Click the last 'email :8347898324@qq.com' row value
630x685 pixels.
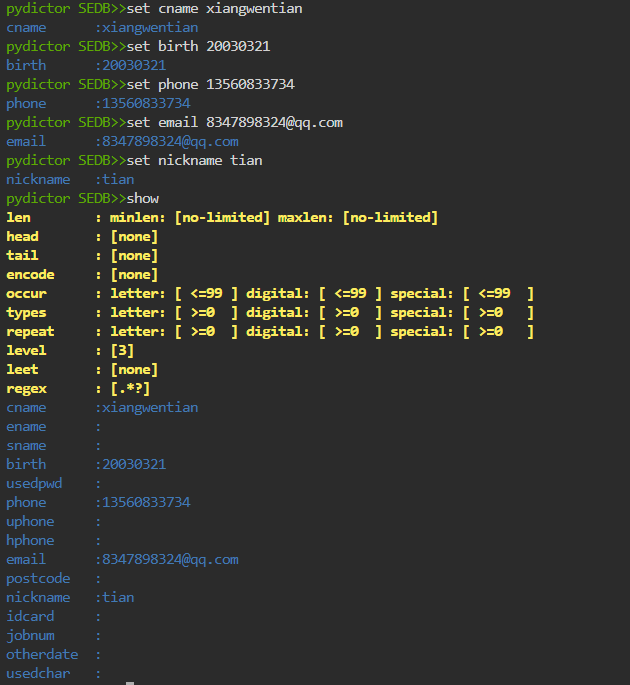170,560
